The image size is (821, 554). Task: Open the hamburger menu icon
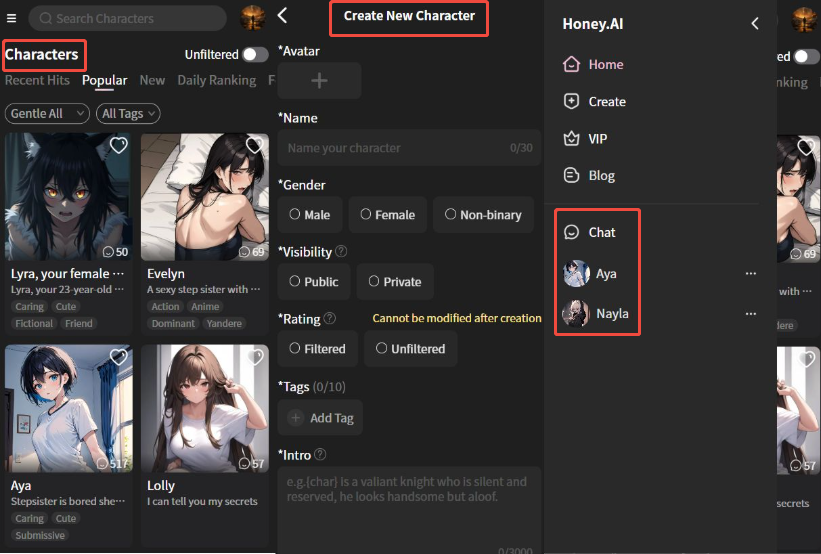12,18
